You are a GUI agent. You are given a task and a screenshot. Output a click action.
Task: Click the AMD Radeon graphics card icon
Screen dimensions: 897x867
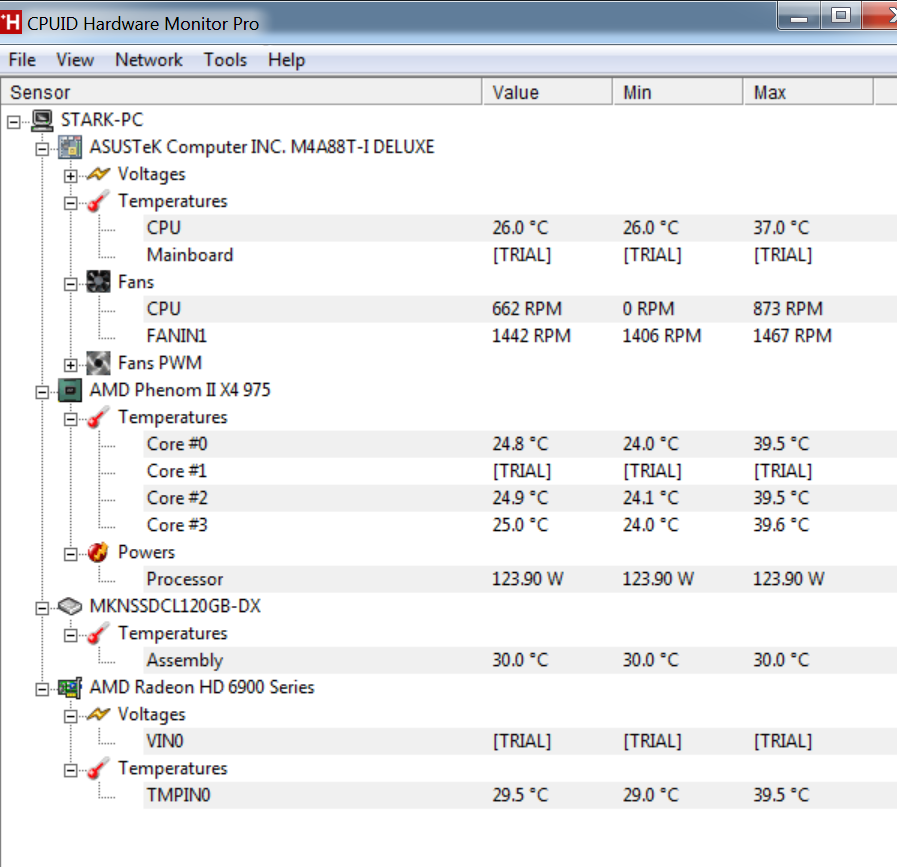[70, 688]
